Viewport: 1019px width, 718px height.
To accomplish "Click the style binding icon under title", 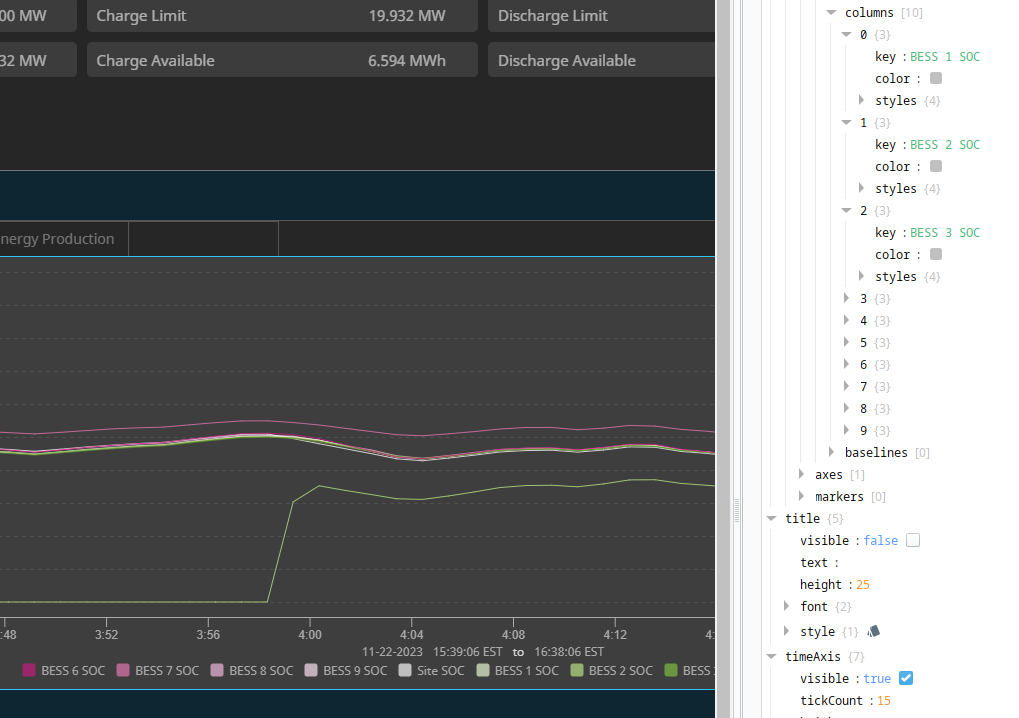I will click(873, 631).
